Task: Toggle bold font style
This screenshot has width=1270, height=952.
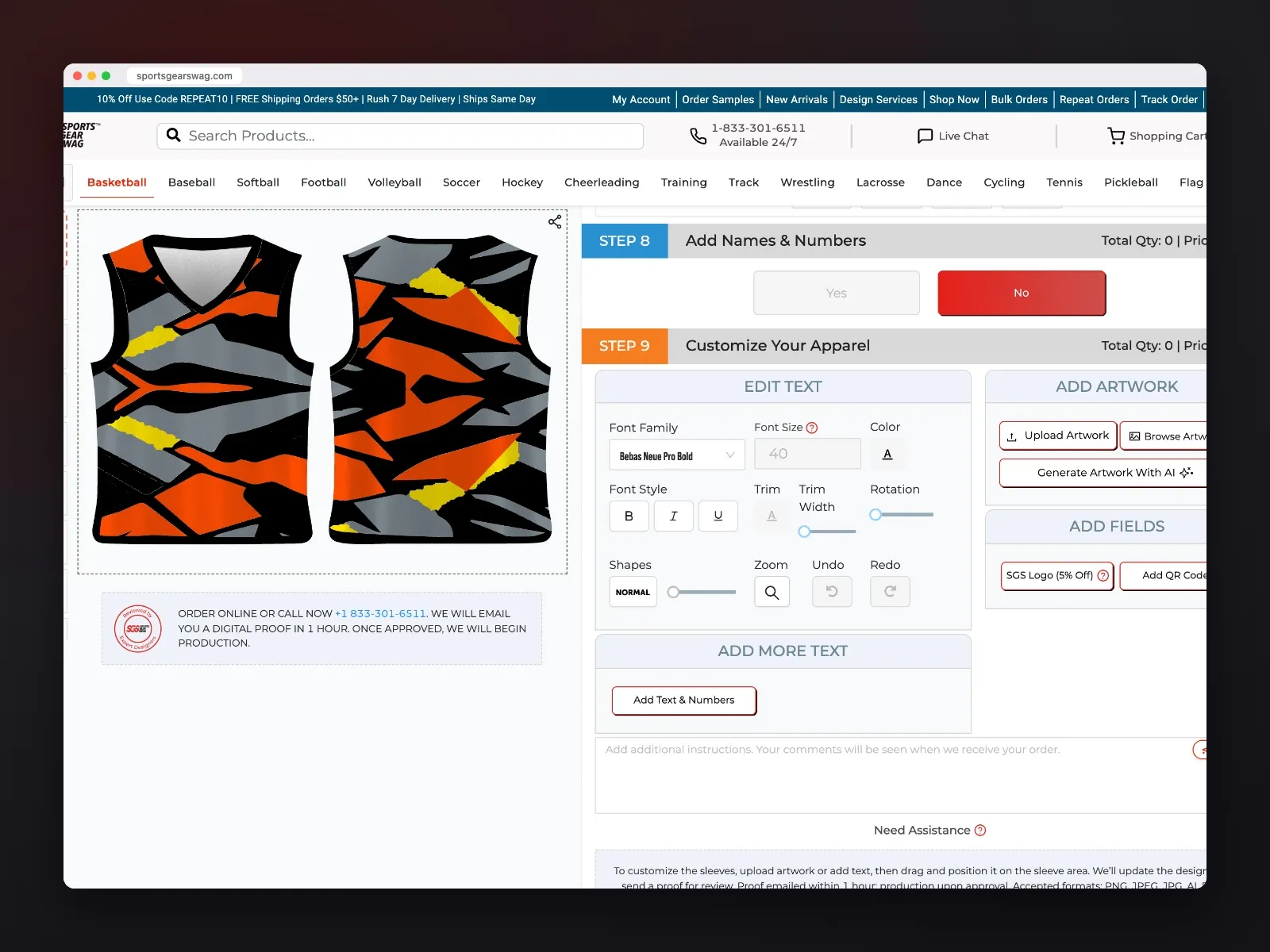Action: tap(629, 516)
